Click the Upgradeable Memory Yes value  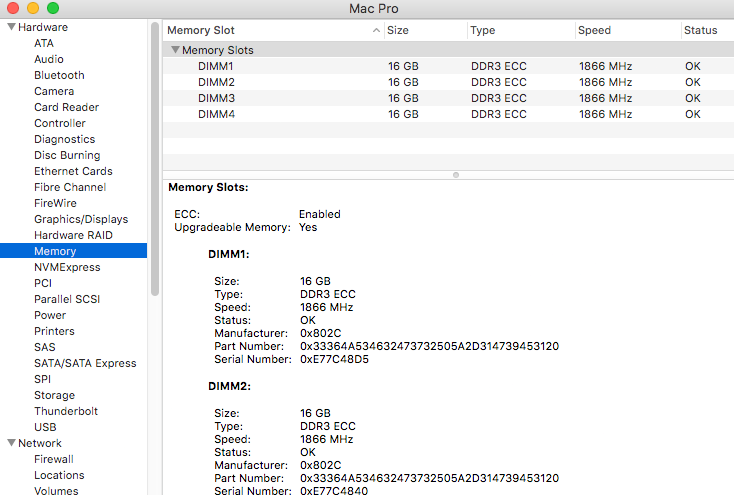[308, 227]
